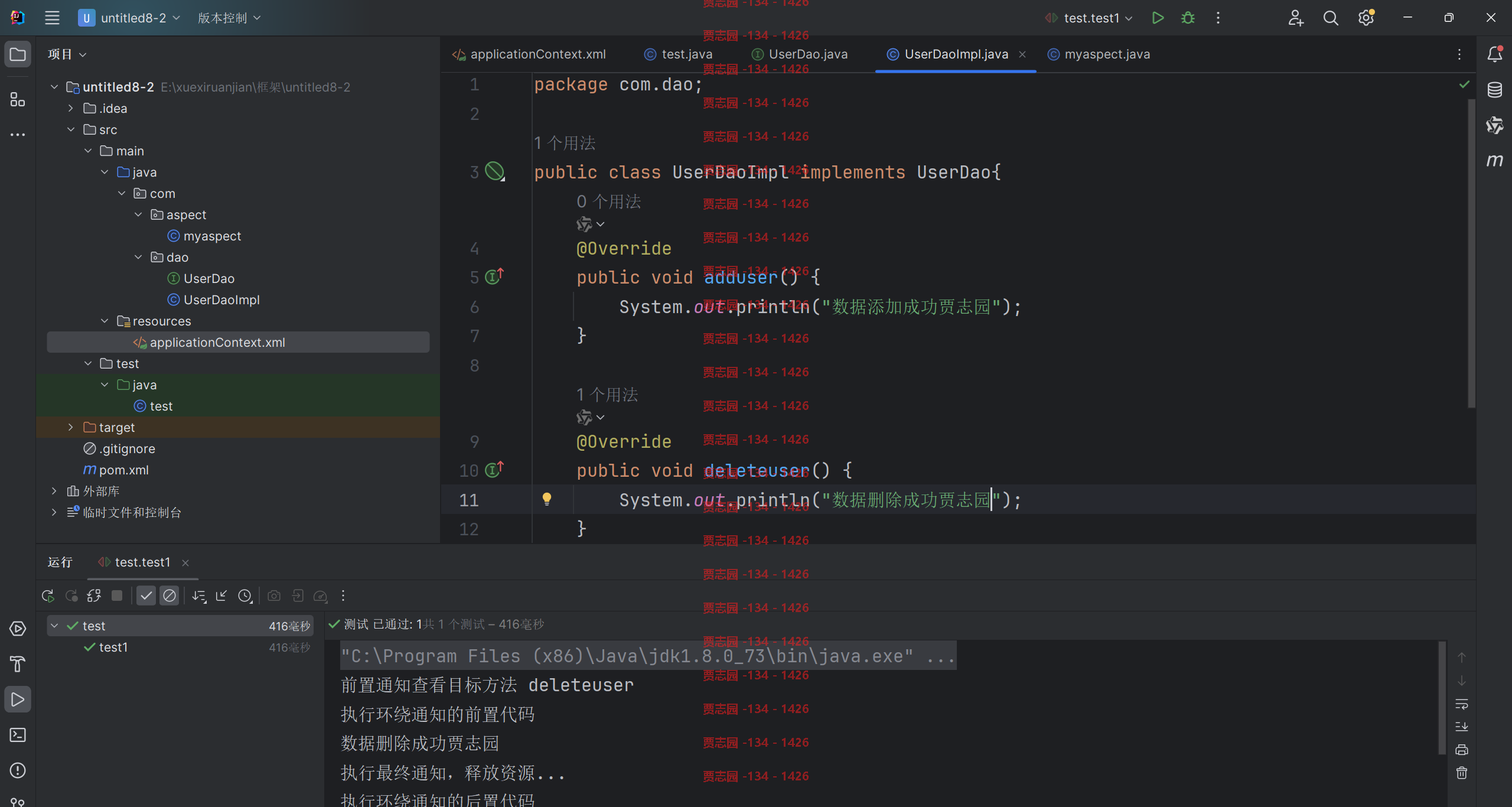The height and width of the screenshot is (807, 1512).
Task: Toggle auto-test rerun button
Action: tap(94, 596)
